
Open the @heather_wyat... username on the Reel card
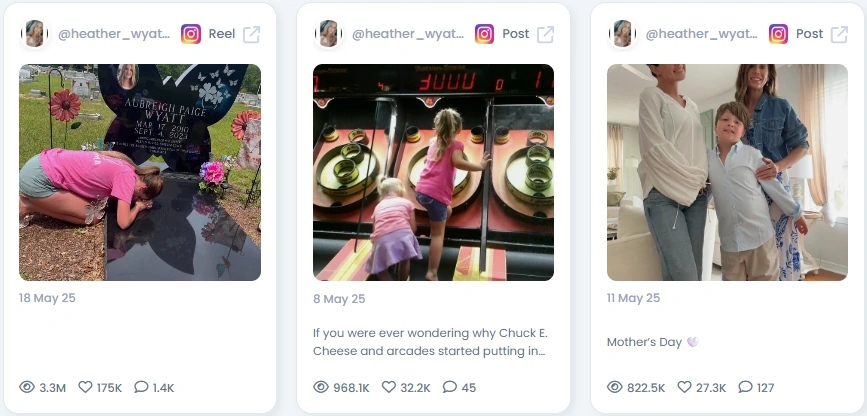[114, 34]
